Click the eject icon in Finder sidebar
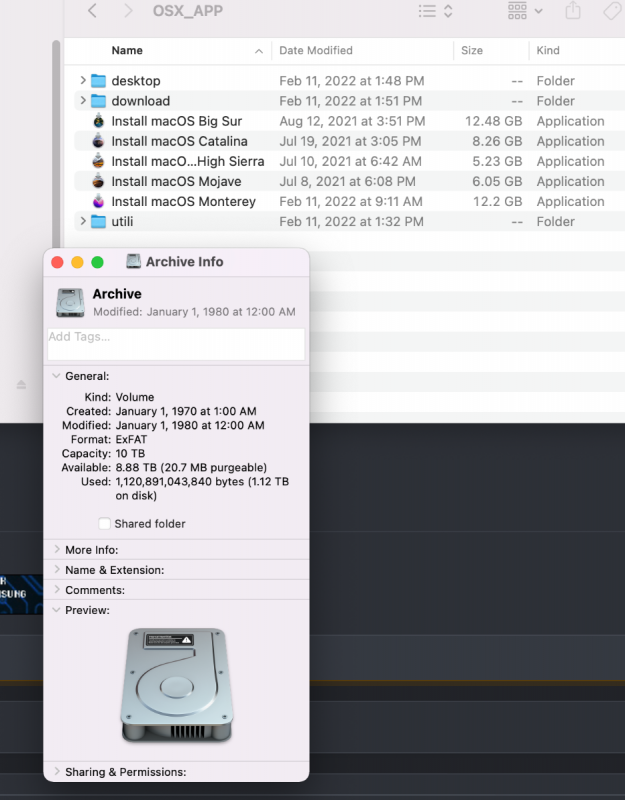The height and width of the screenshot is (800, 625). 21,384
